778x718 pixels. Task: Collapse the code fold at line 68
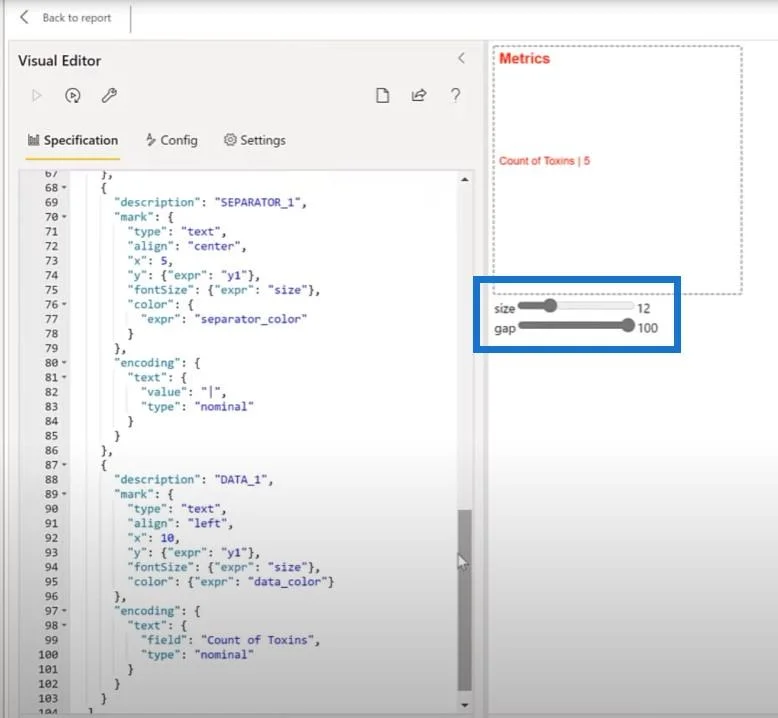[64, 188]
